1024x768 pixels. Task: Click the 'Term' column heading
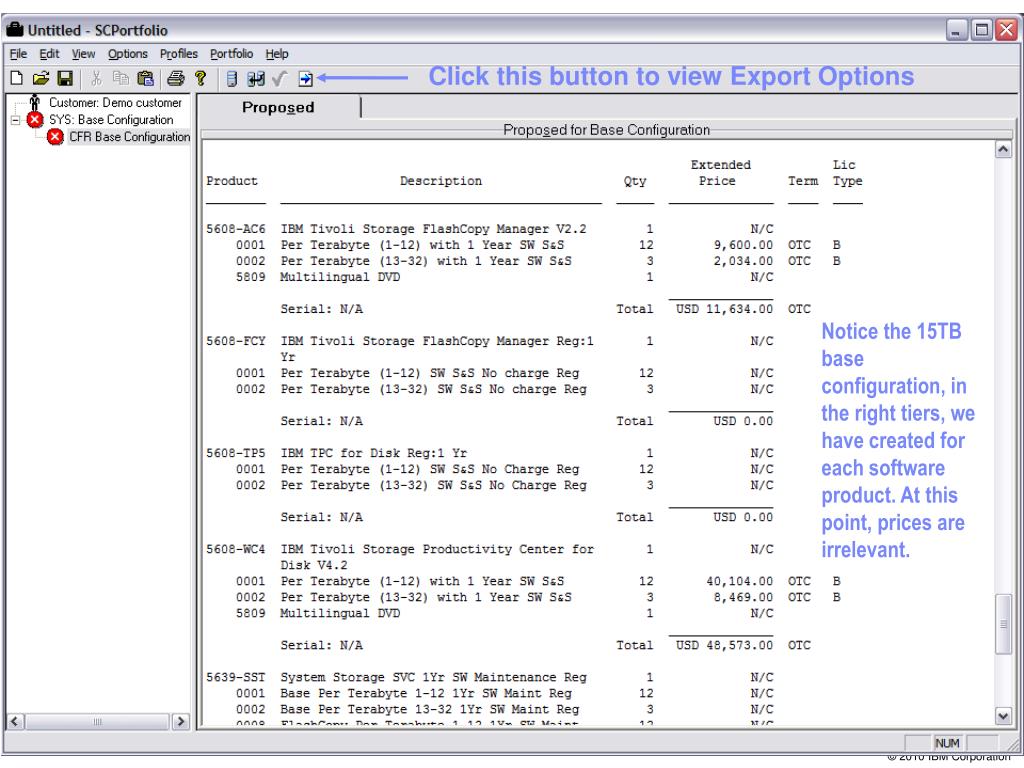click(x=803, y=181)
